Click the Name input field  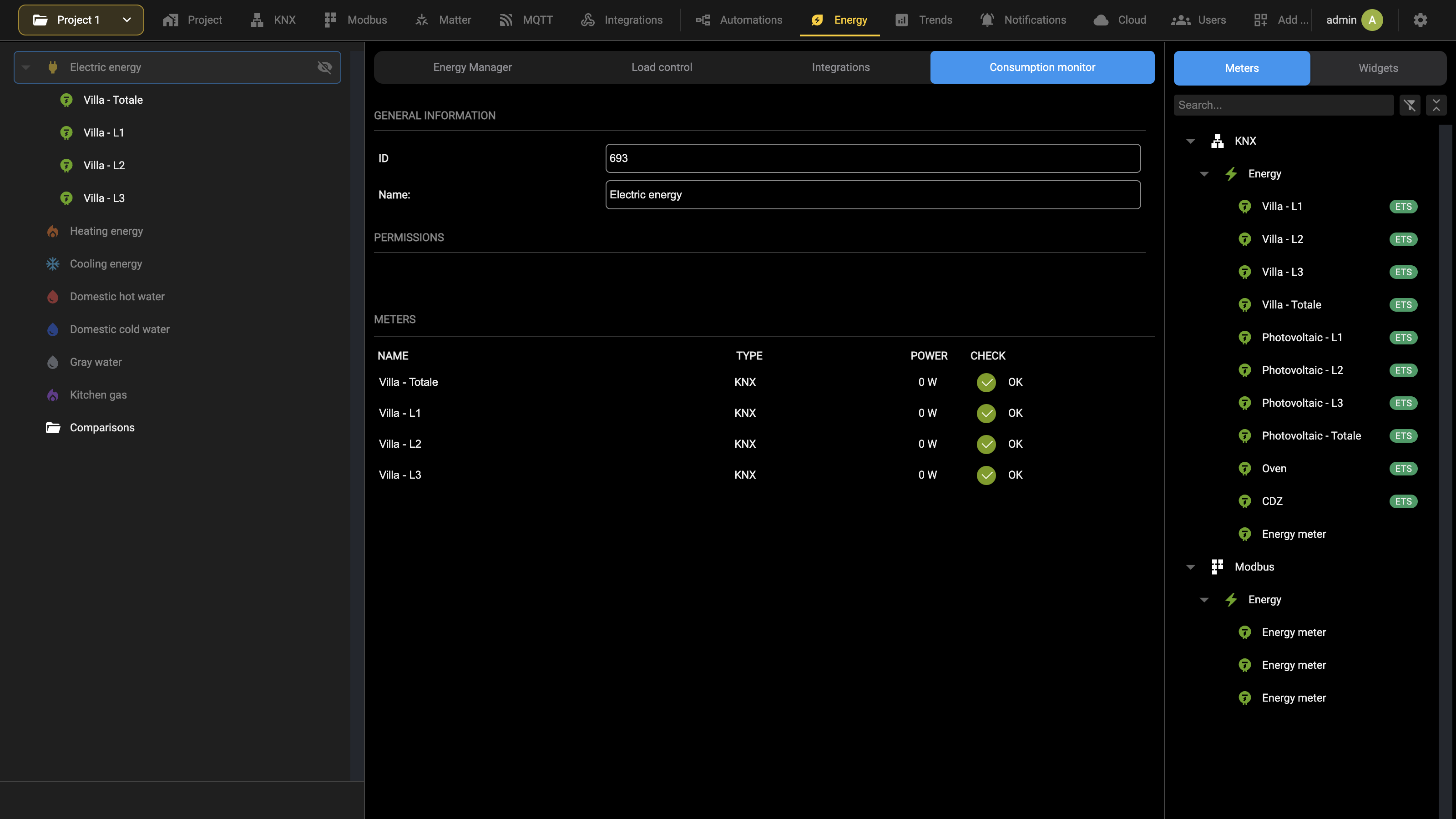pos(873,194)
